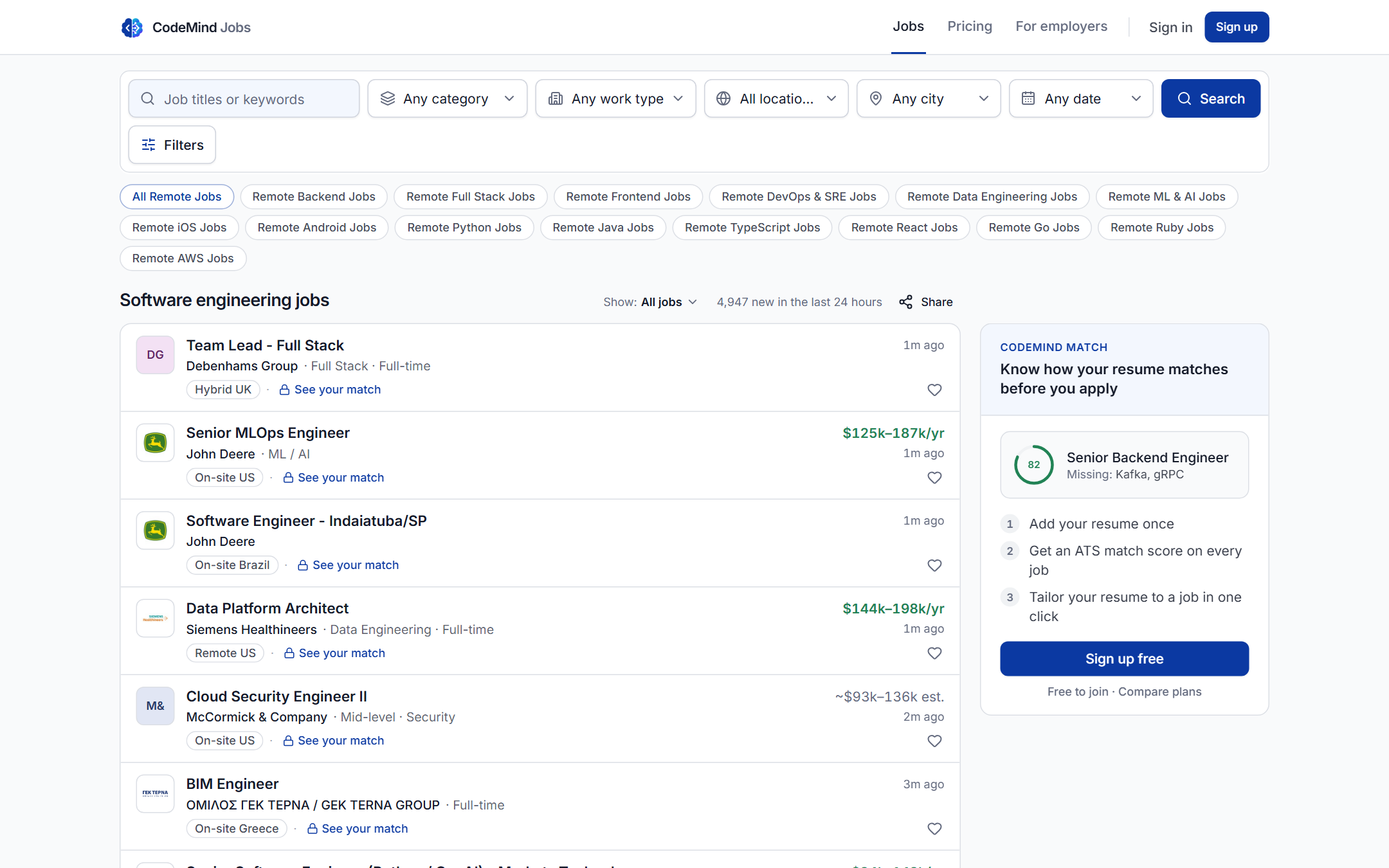This screenshot has height=868, width=1389.
Task: Open the BIM Engineer job title
Action: click(x=232, y=784)
